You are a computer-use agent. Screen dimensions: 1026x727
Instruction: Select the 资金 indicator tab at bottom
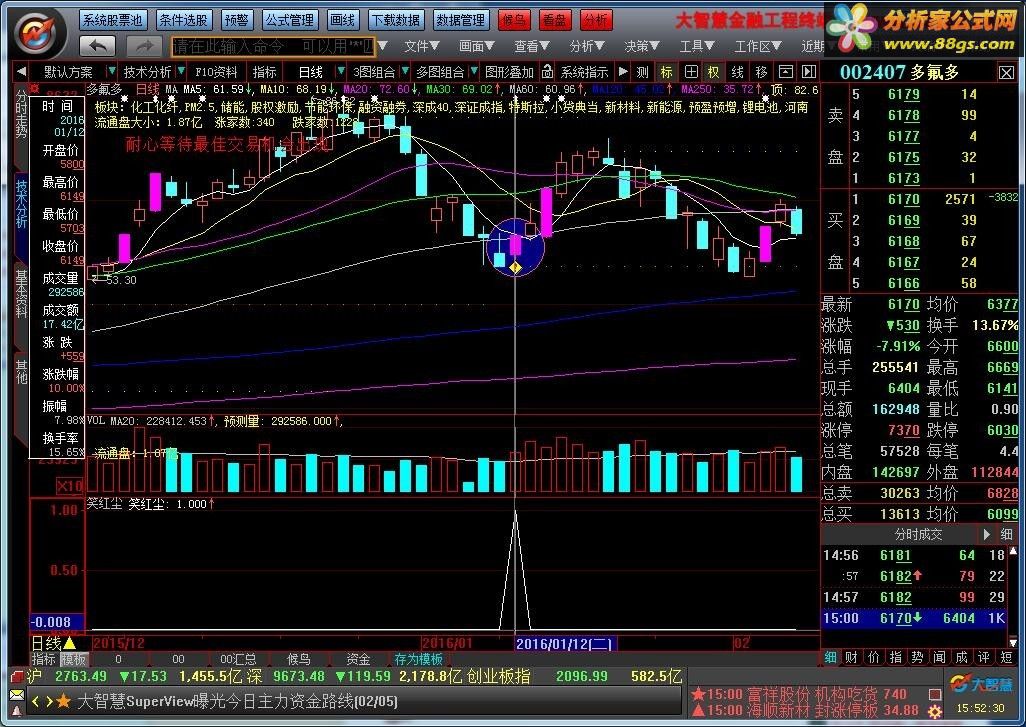click(x=358, y=659)
